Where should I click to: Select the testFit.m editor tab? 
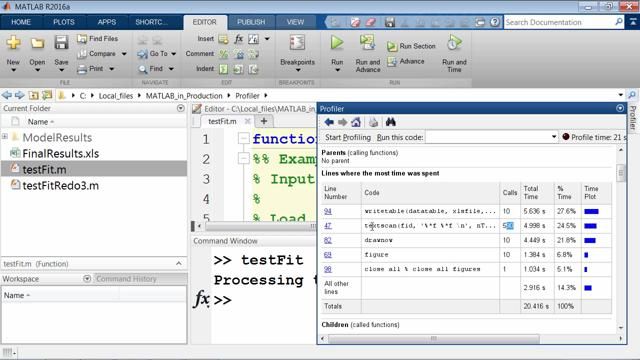[222, 121]
